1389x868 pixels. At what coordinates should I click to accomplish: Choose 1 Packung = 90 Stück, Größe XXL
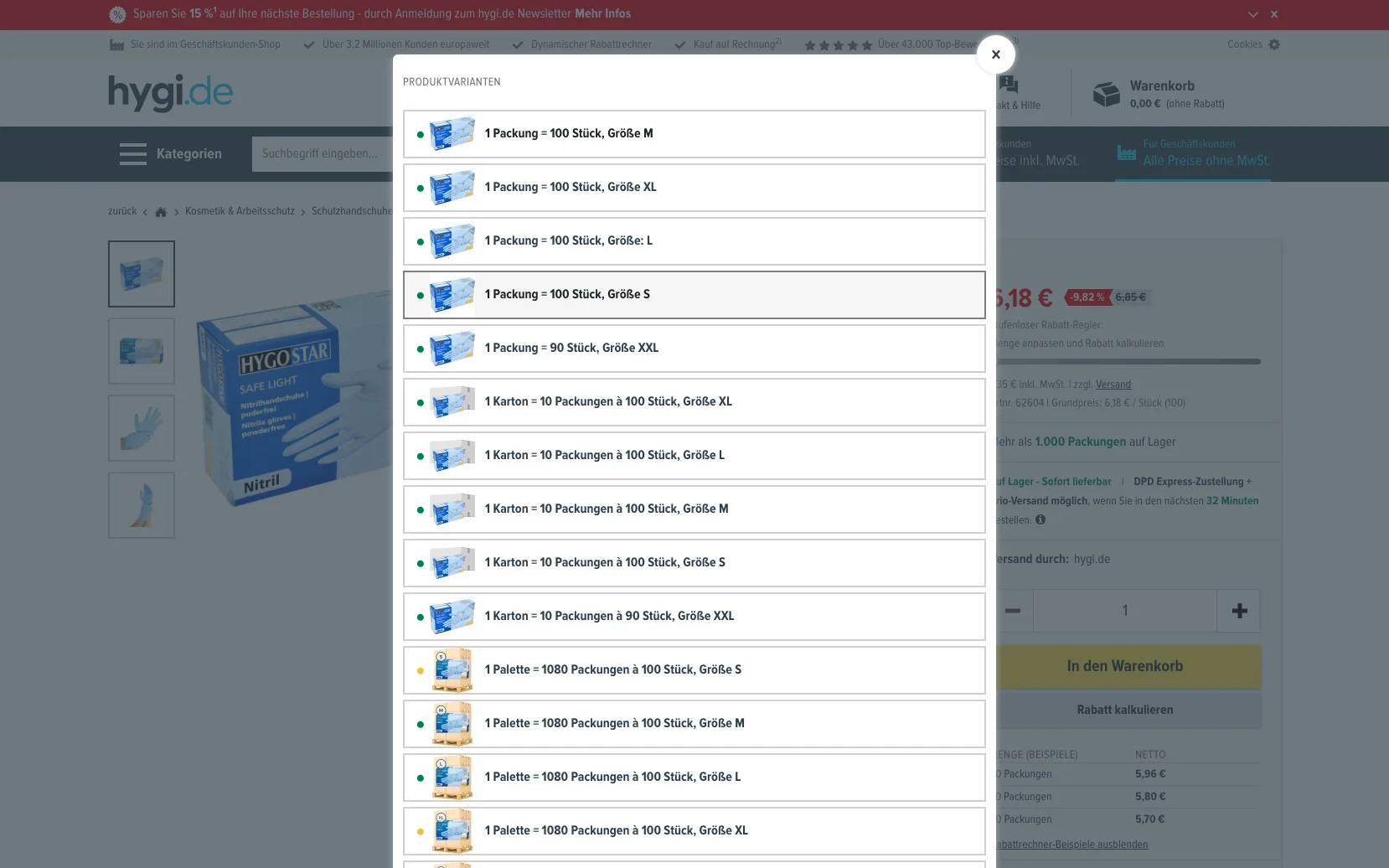point(694,349)
